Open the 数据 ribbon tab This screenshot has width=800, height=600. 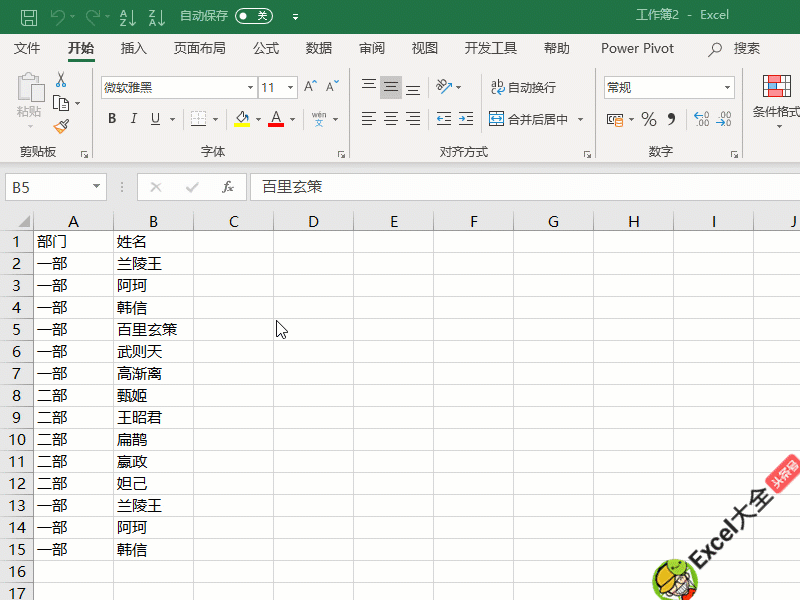pos(318,47)
